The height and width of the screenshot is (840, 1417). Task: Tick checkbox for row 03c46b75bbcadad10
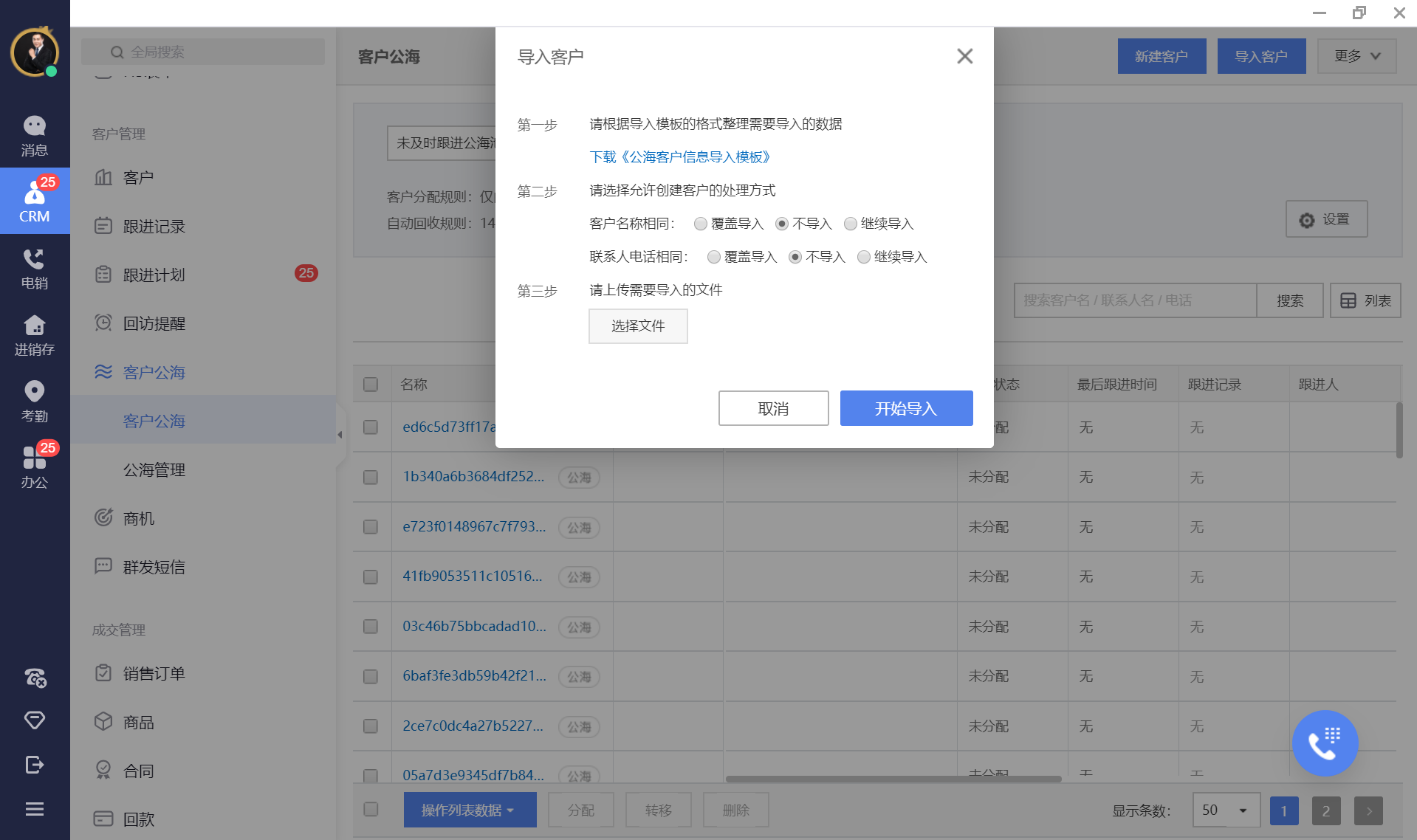click(371, 627)
